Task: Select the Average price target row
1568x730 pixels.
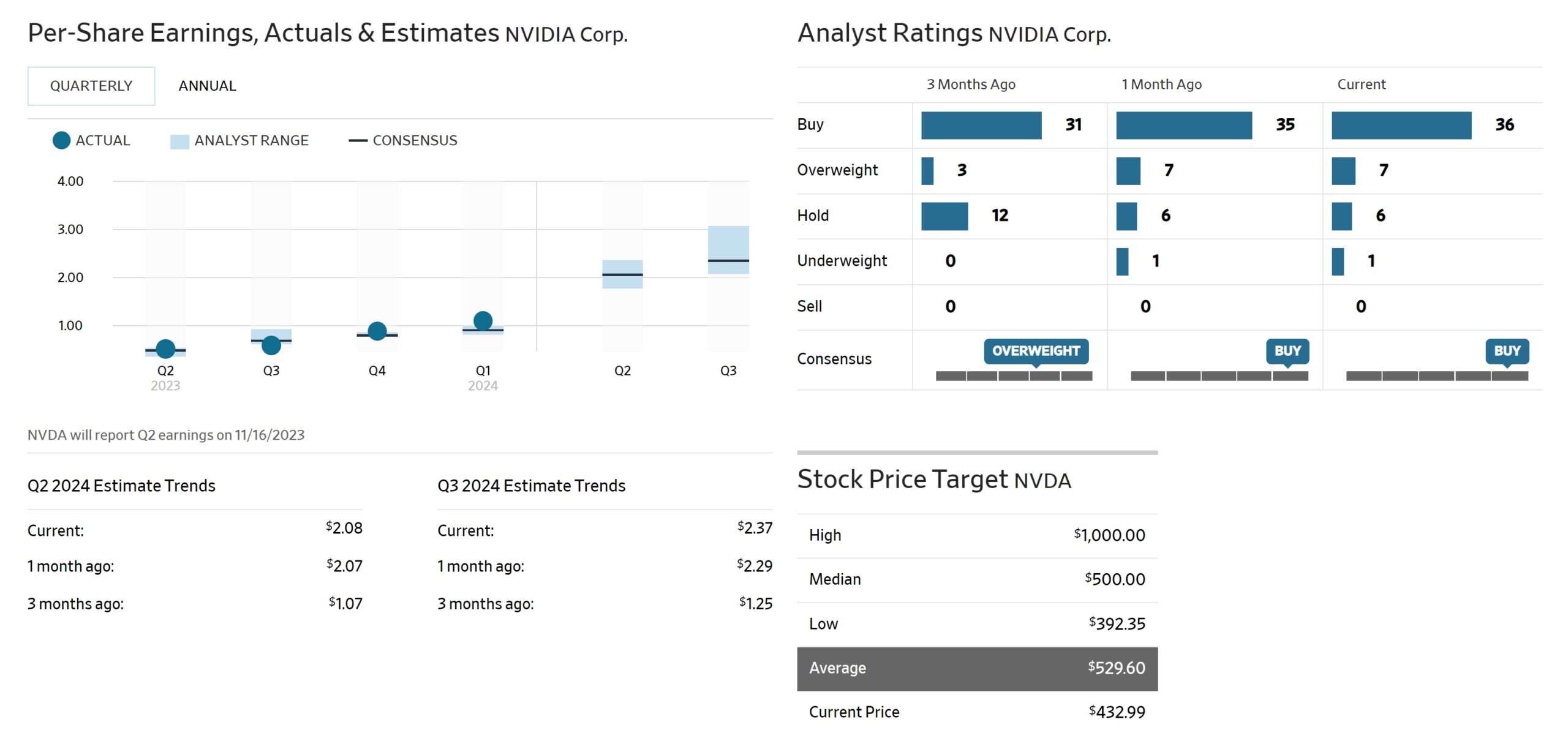Action: coord(977,668)
